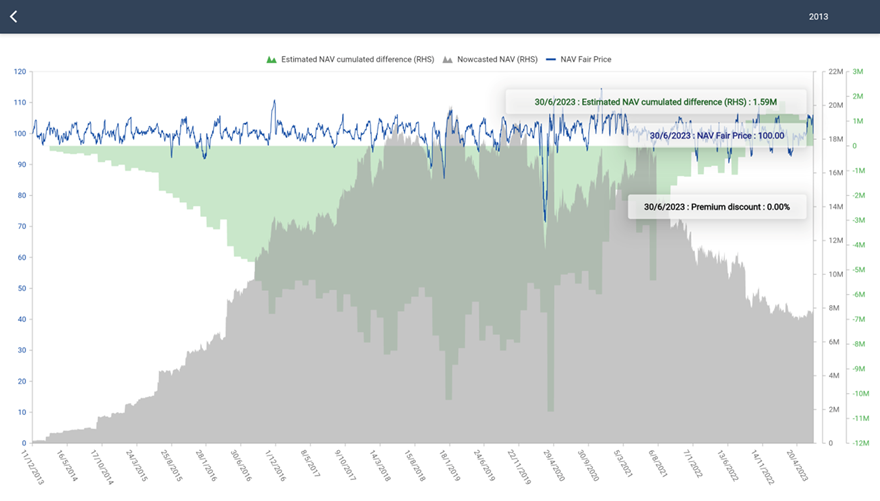Viewport: 880px width, 501px height.
Task: Click the Premium discount 0.00% tooltip
Action: [716, 207]
